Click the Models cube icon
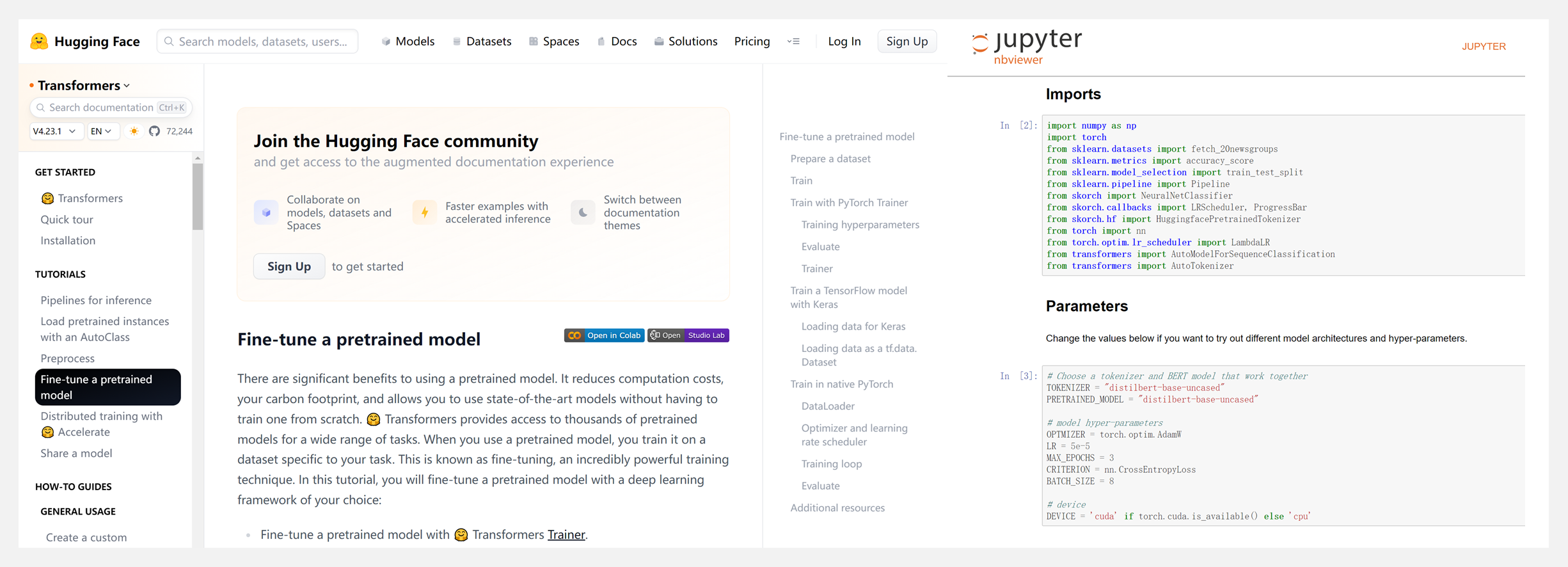 386,42
